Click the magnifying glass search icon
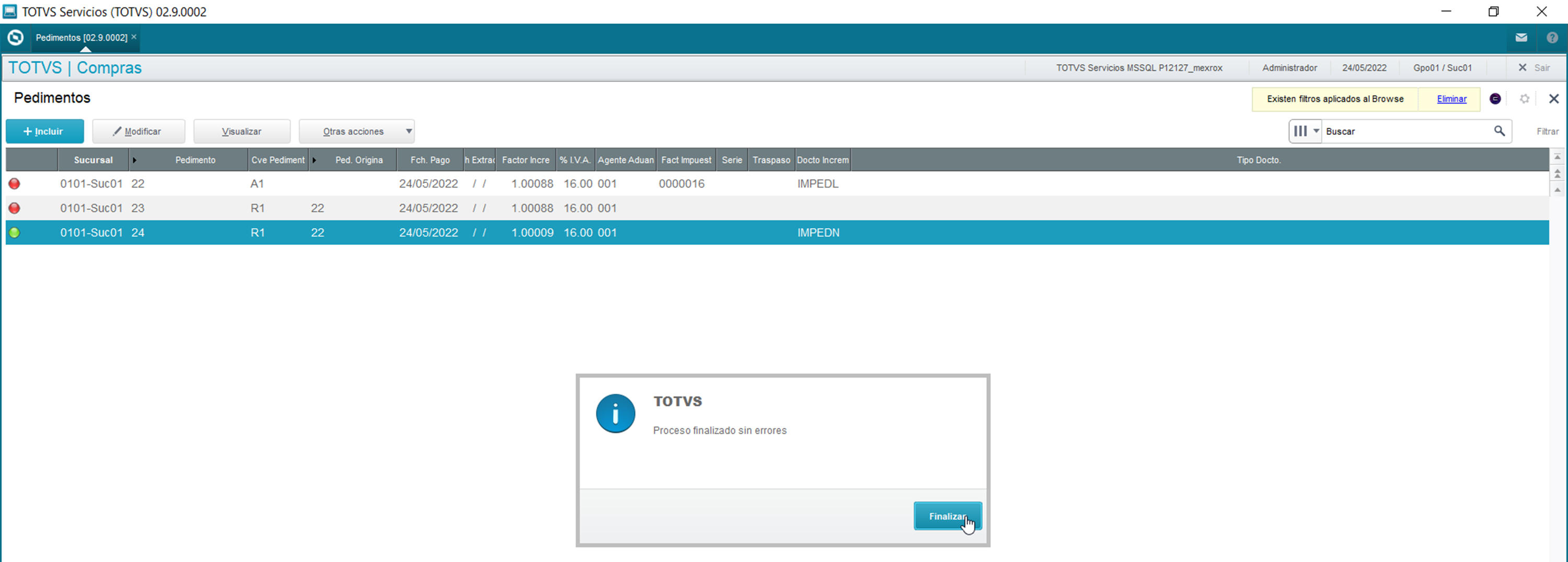Image resolution: width=1568 pixels, height=562 pixels. point(1499,131)
